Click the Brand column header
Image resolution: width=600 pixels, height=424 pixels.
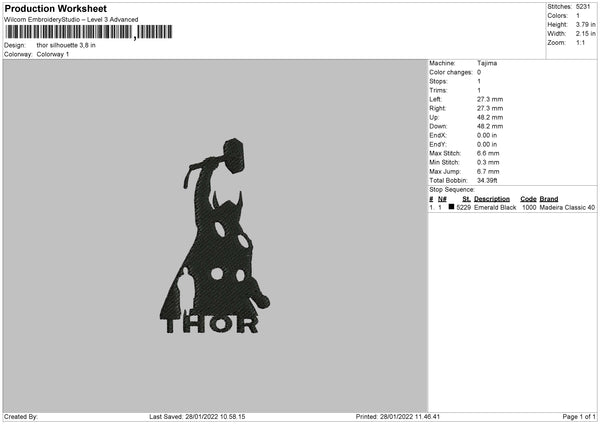(549, 199)
